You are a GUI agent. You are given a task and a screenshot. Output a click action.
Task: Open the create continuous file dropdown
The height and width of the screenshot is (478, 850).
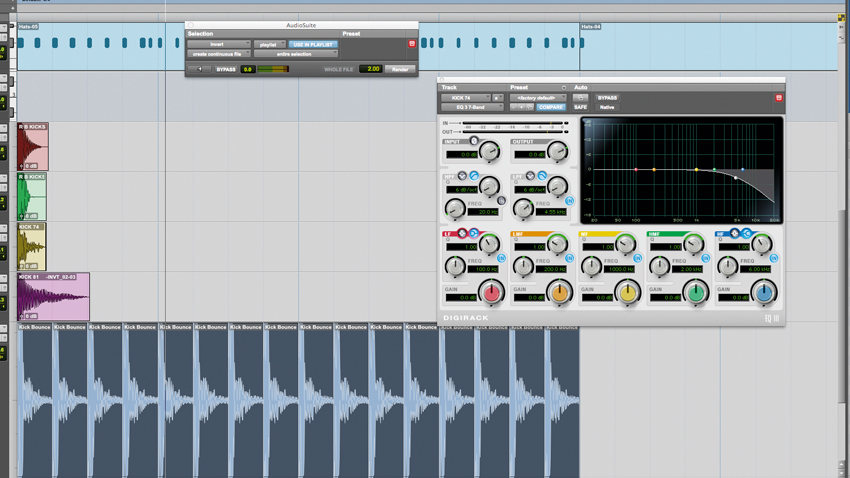(219, 54)
